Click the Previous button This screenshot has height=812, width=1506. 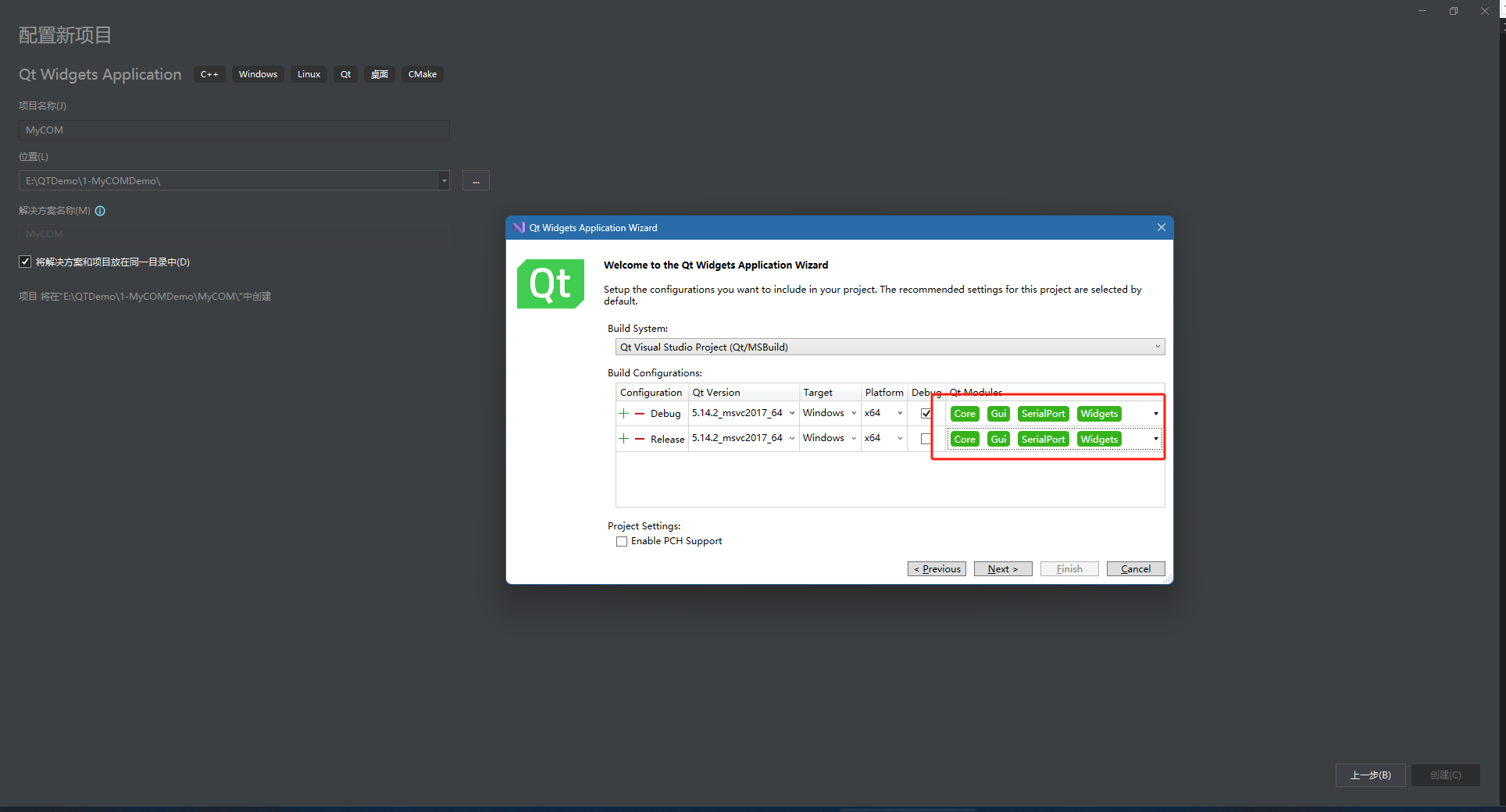937,569
